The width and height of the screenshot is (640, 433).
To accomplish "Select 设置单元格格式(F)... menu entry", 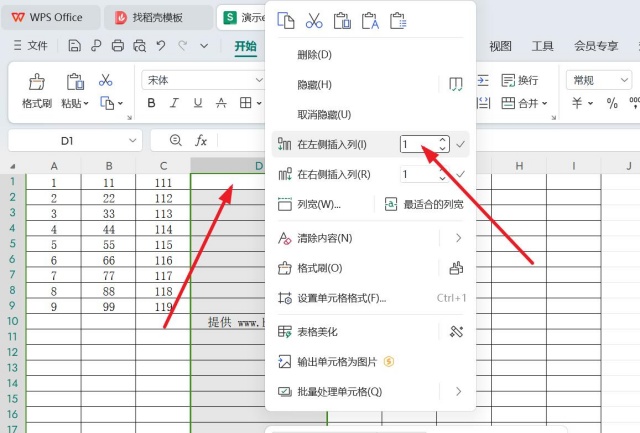I will [x=342, y=298].
